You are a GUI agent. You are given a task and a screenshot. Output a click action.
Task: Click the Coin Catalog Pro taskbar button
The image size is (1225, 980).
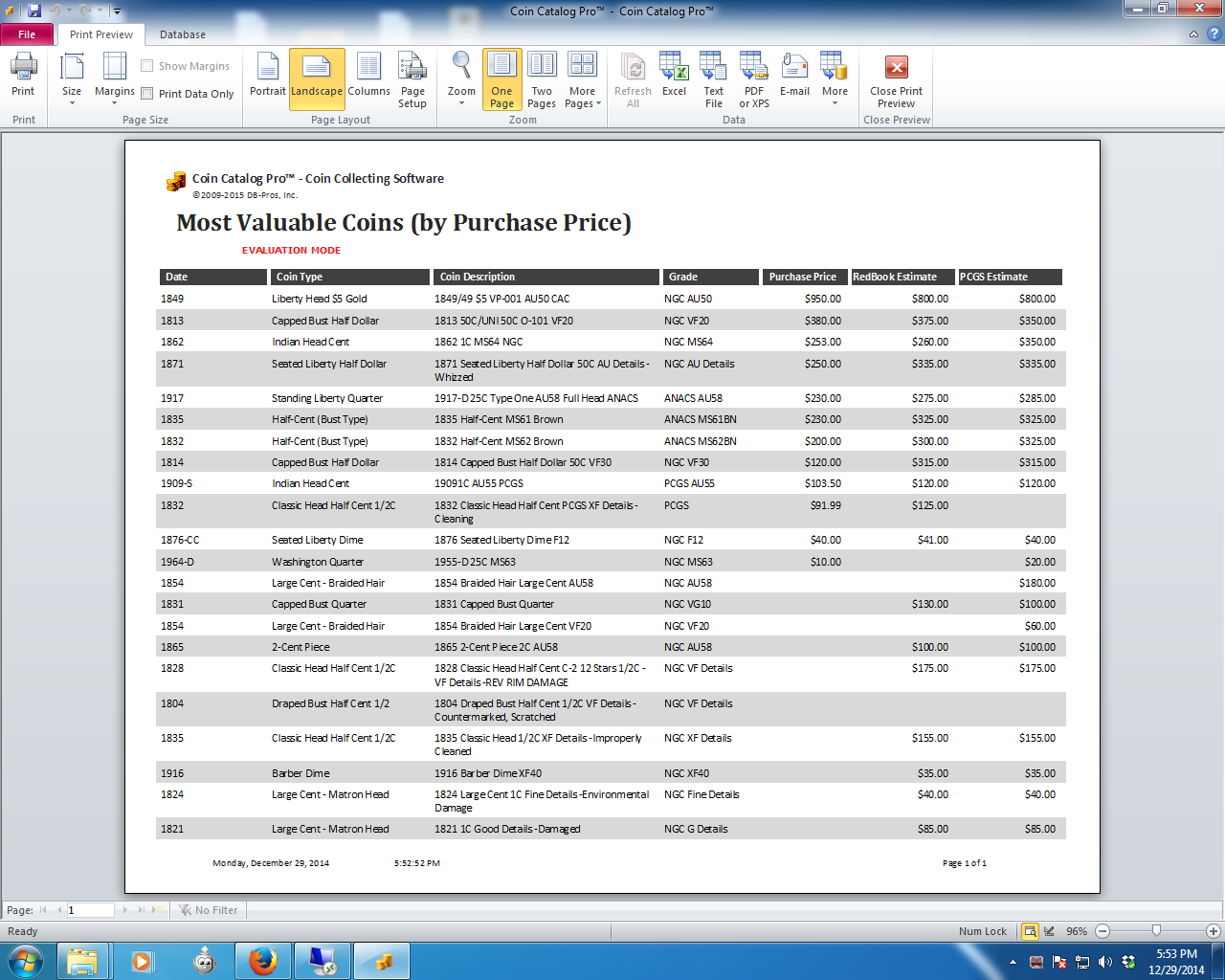pos(383,961)
